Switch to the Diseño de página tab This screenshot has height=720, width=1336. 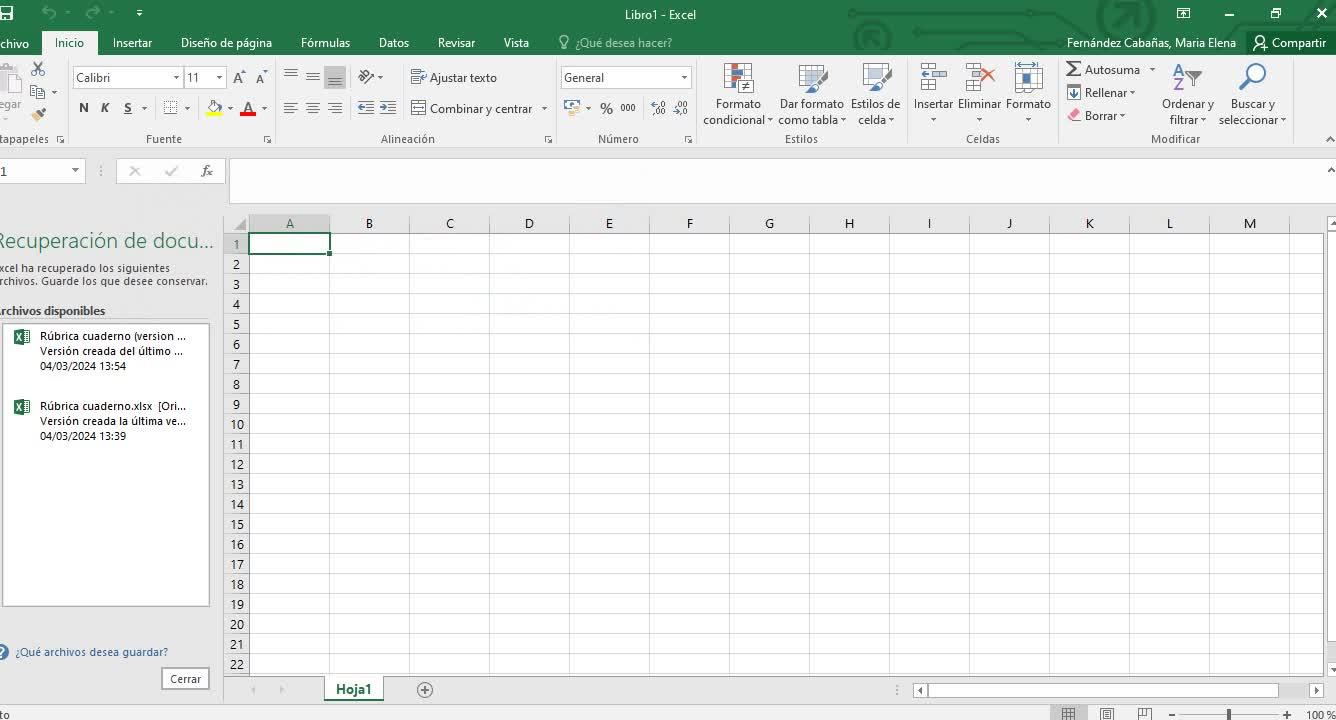(x=226, y=43)
